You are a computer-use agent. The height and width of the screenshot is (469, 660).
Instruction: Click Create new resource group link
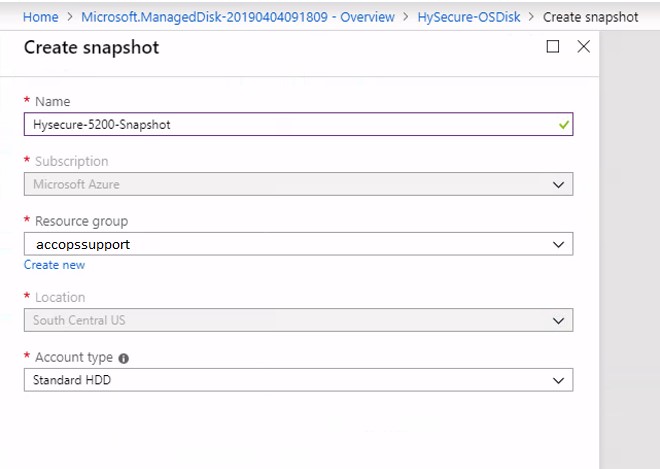tap(54, 265)
